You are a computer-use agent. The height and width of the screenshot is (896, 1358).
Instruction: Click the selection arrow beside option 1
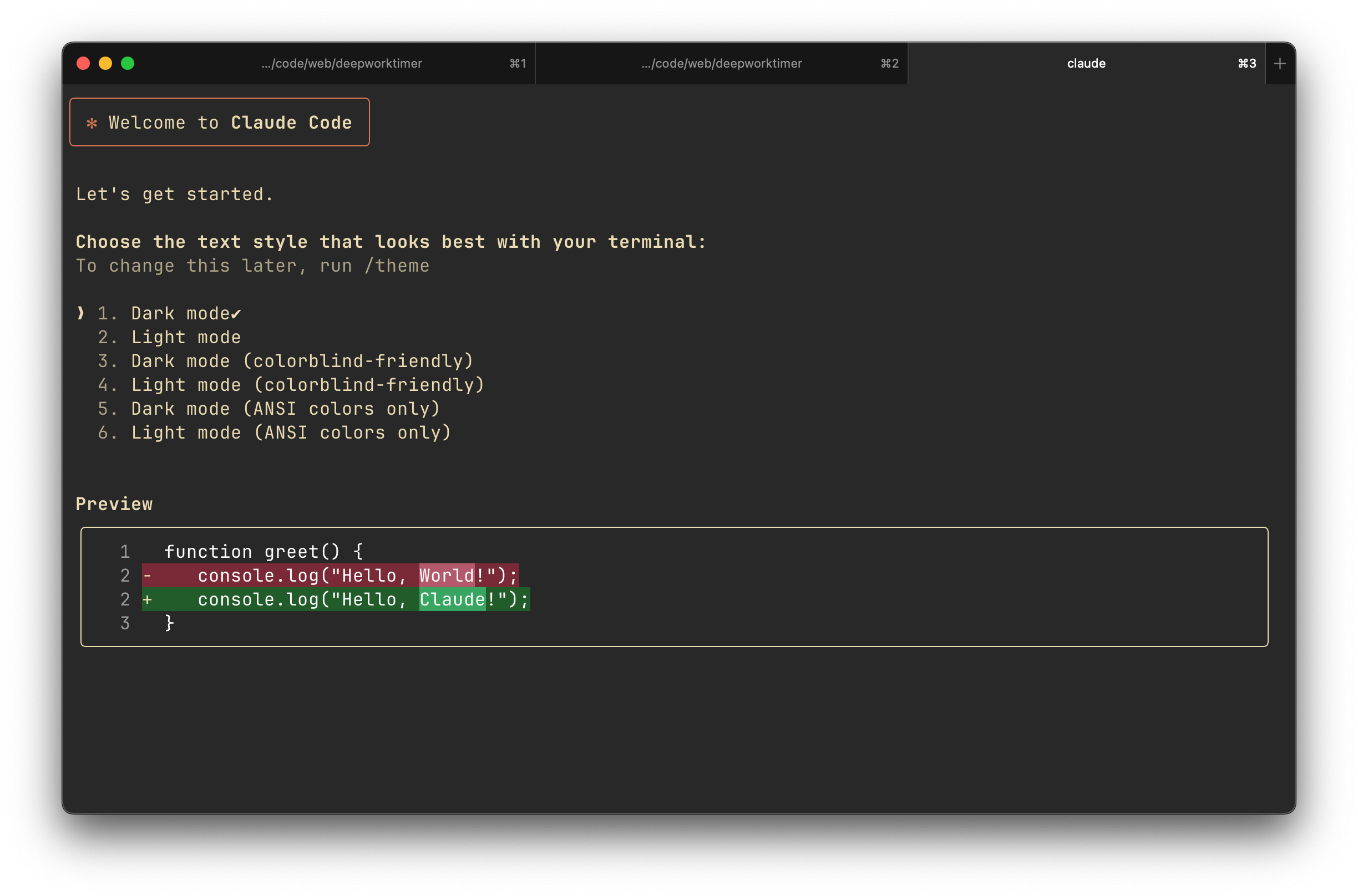pyautogui.click(x=80, y=313)
